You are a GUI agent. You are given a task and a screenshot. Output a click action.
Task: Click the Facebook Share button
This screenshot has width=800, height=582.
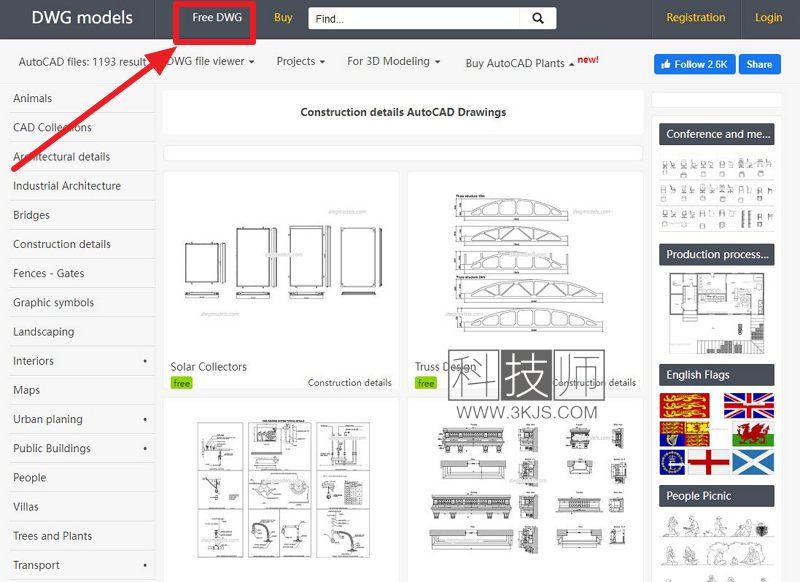tap(759, 64)
